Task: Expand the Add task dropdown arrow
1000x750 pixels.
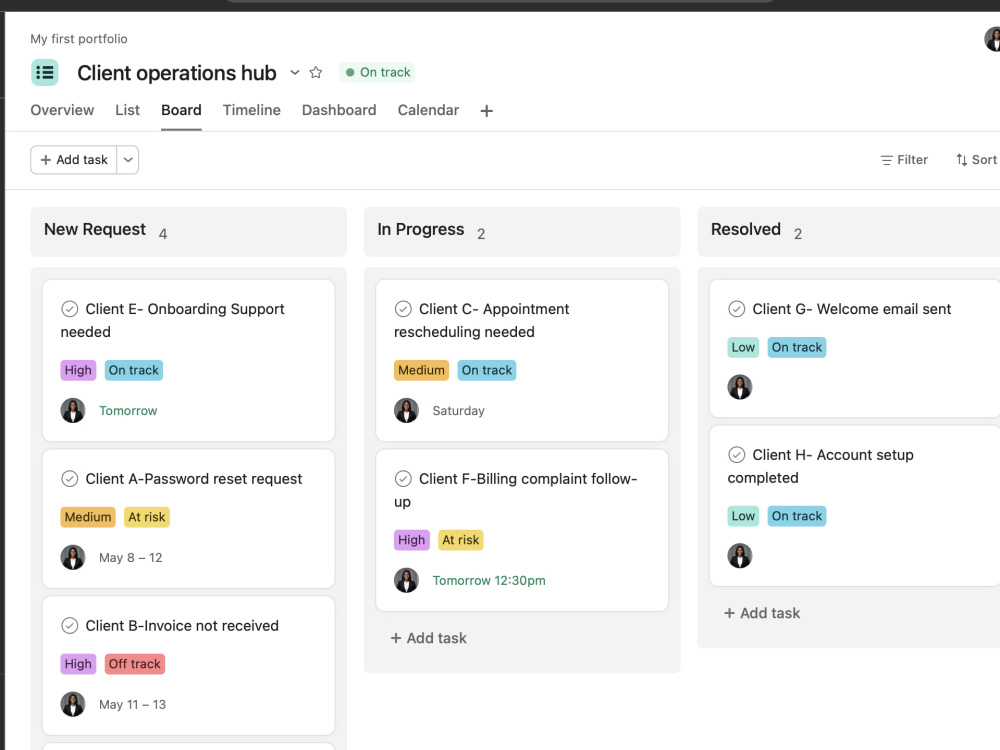Action: pyautogui.click(x=128, y=160)
